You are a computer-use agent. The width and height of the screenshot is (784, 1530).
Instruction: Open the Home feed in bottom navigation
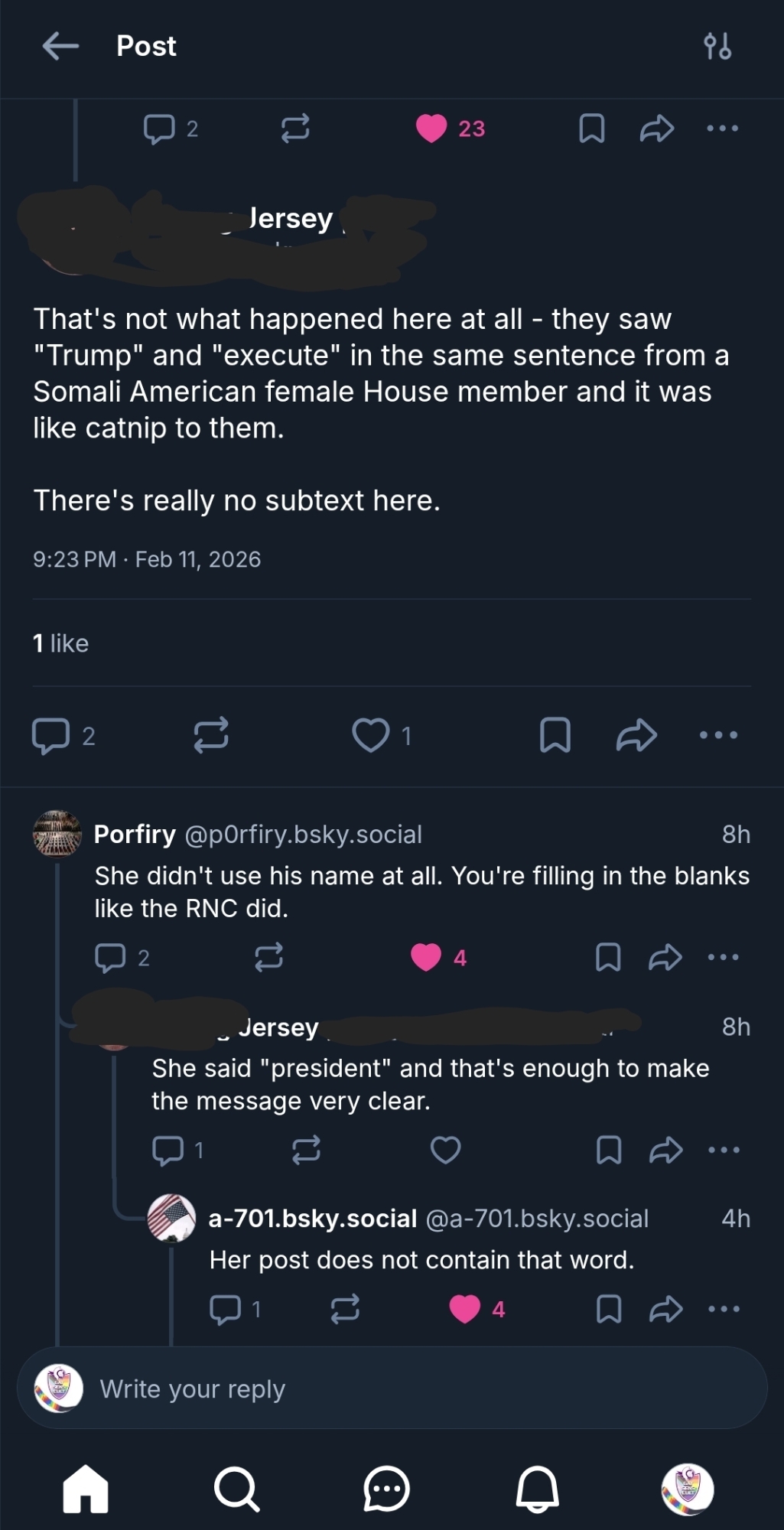click(85, 1489)
